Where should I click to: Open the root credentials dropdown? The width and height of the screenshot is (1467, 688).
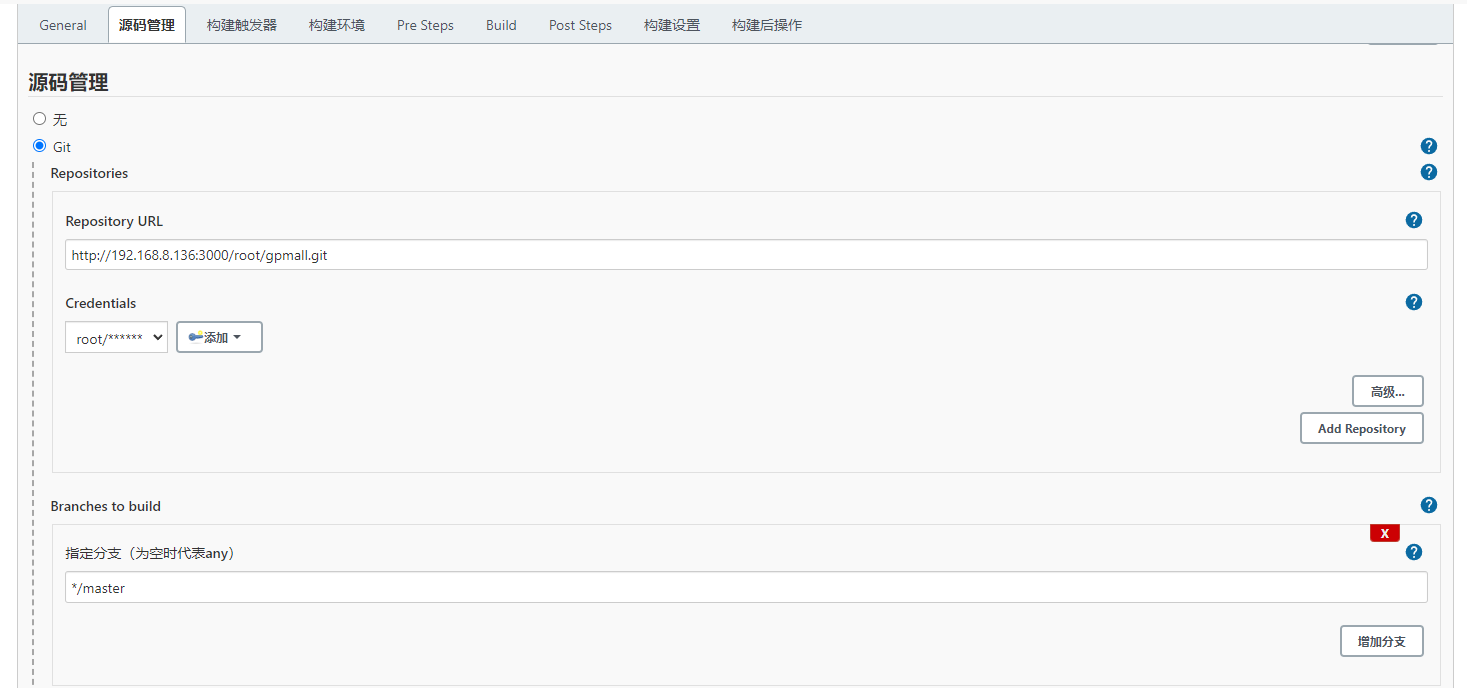[x=116, y=338]
